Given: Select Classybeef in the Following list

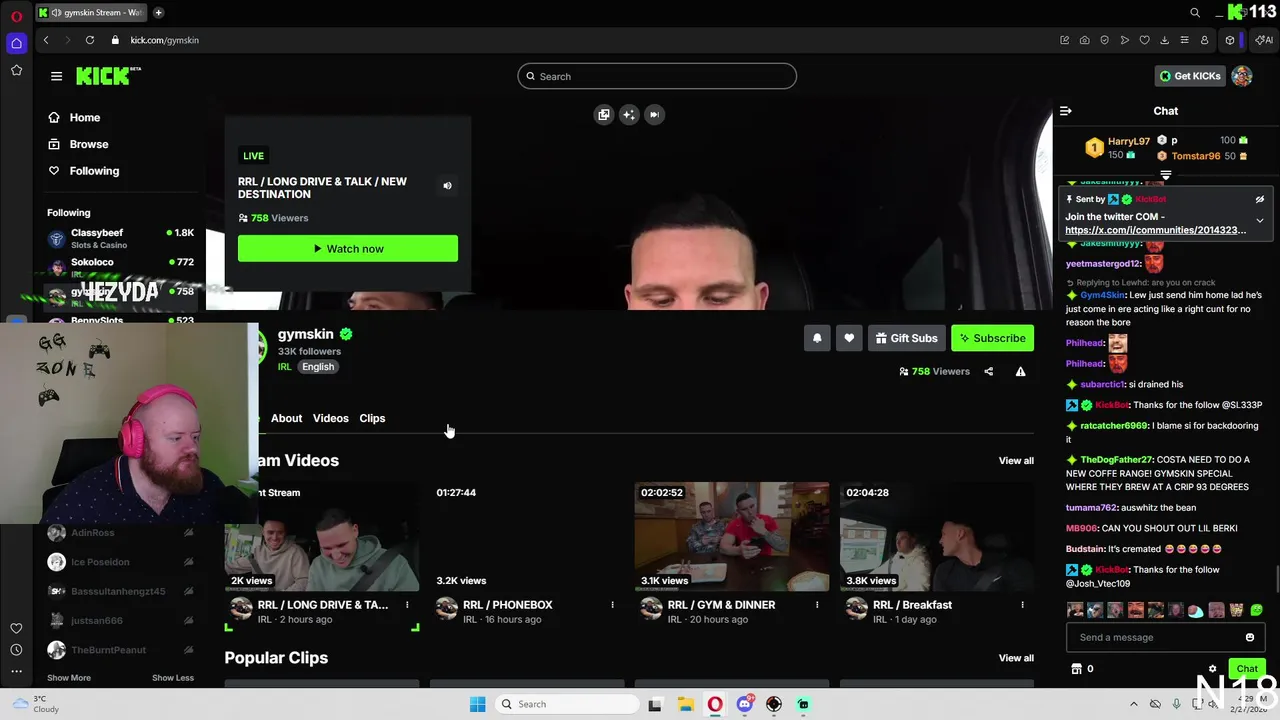Looking at the screenshot, I should tap(120, 238).
